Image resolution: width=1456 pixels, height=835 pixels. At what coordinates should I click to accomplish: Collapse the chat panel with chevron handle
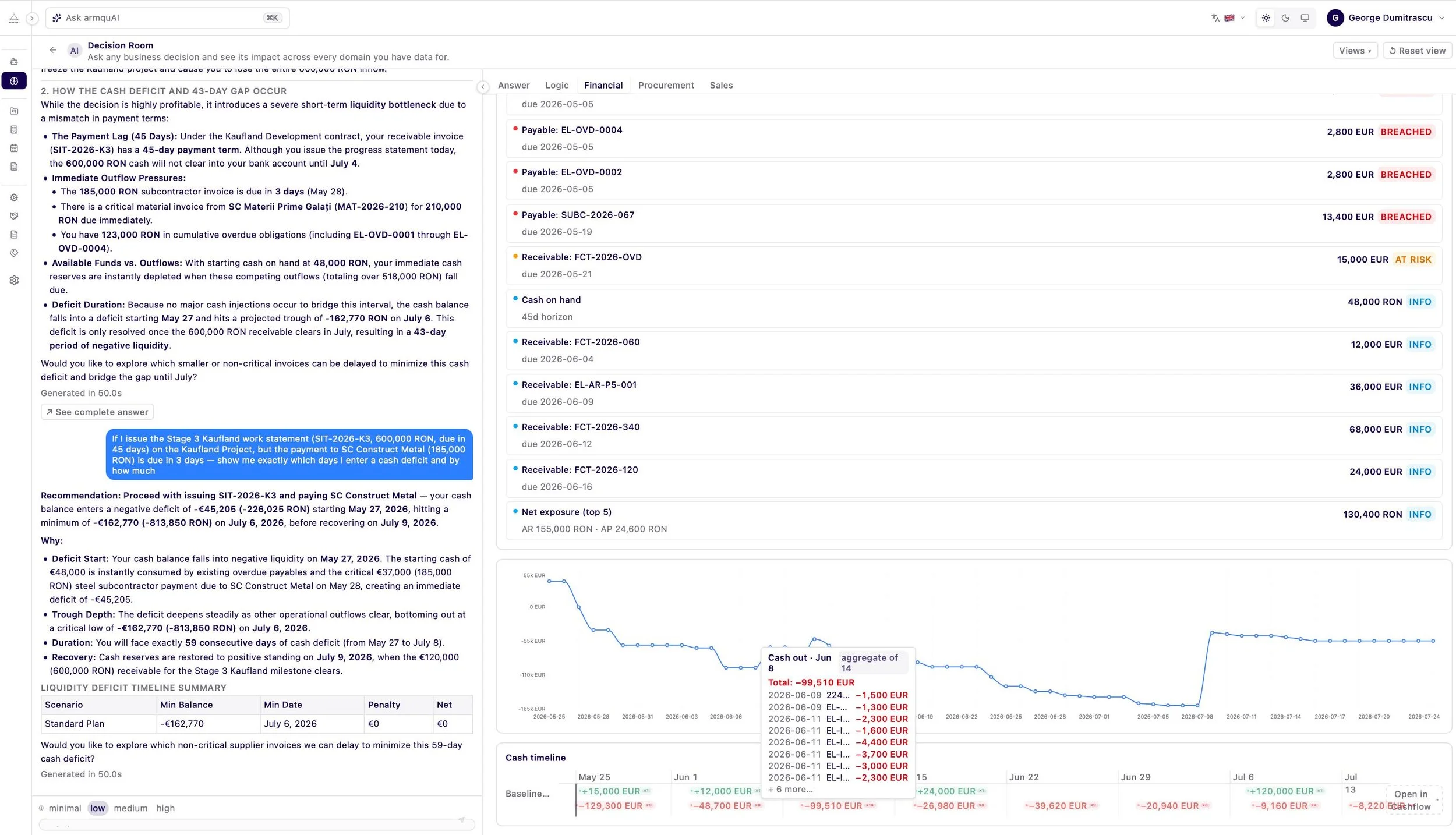483,87
